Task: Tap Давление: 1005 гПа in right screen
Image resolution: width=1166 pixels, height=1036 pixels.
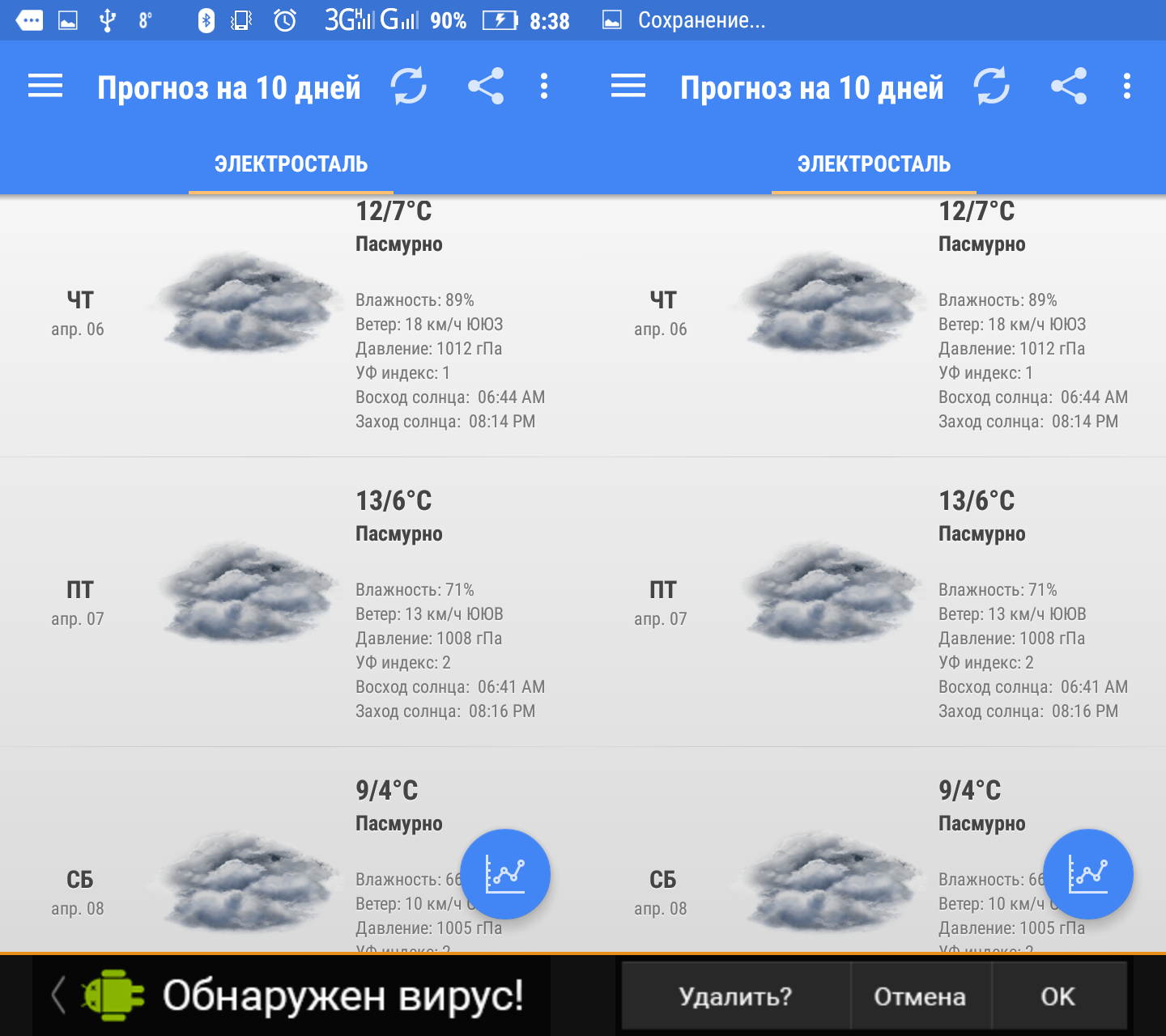Action: tap(1012, 928)
